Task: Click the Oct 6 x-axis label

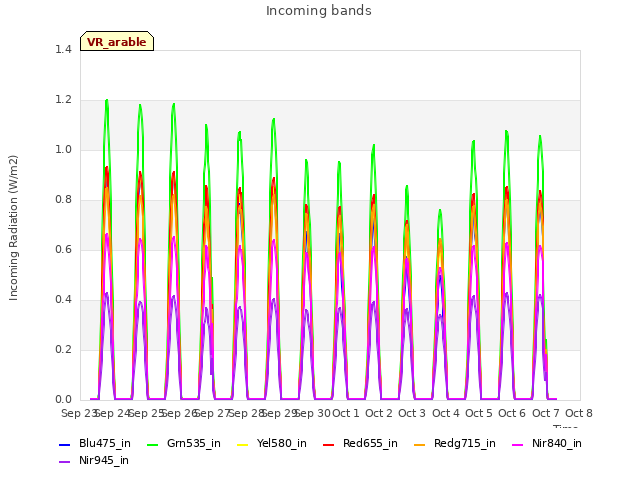Action: [512, 413]
